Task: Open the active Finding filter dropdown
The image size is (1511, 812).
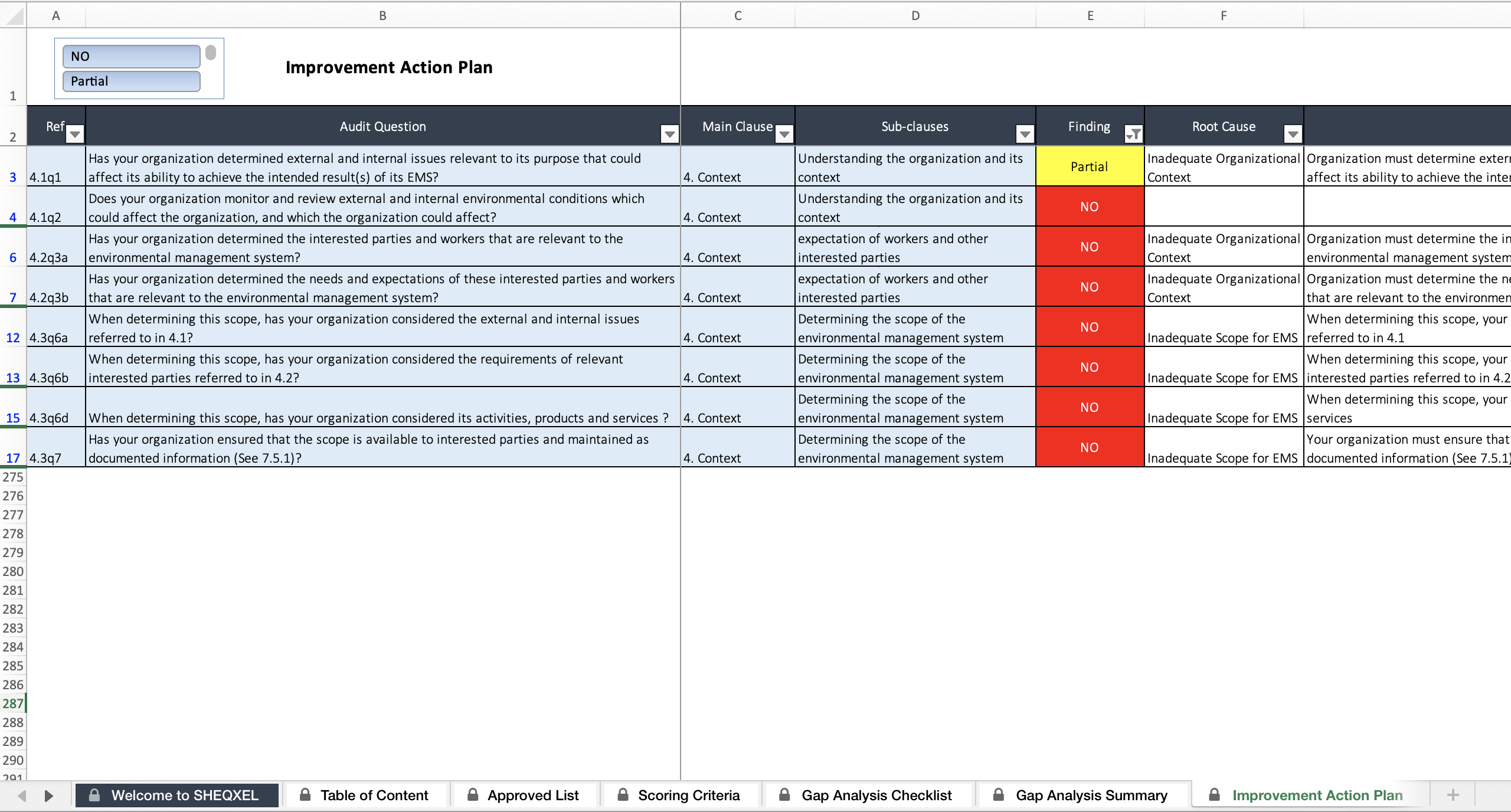Action: pyautogui.click(x=1133, y=135)
